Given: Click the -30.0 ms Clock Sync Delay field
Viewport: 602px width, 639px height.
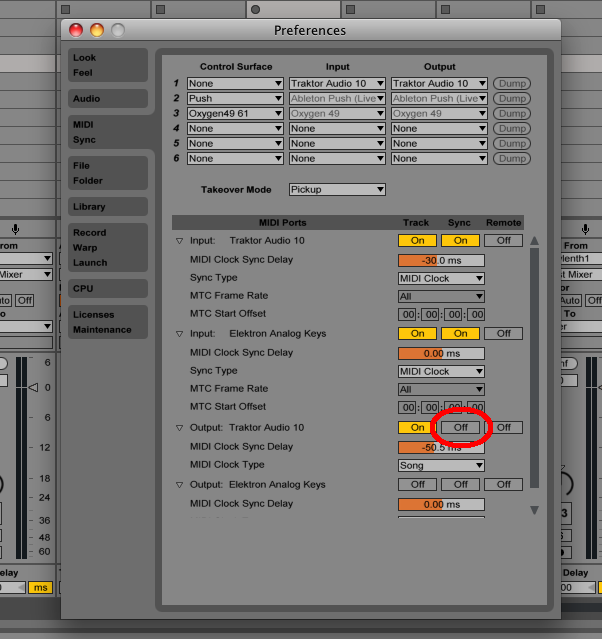Looking at the screenshot, I should (x=441, y=260).
